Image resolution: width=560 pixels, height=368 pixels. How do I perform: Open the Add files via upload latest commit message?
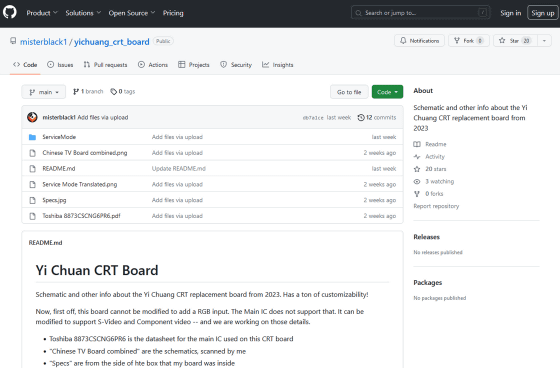pyautogui.click(x=103, y=117)
